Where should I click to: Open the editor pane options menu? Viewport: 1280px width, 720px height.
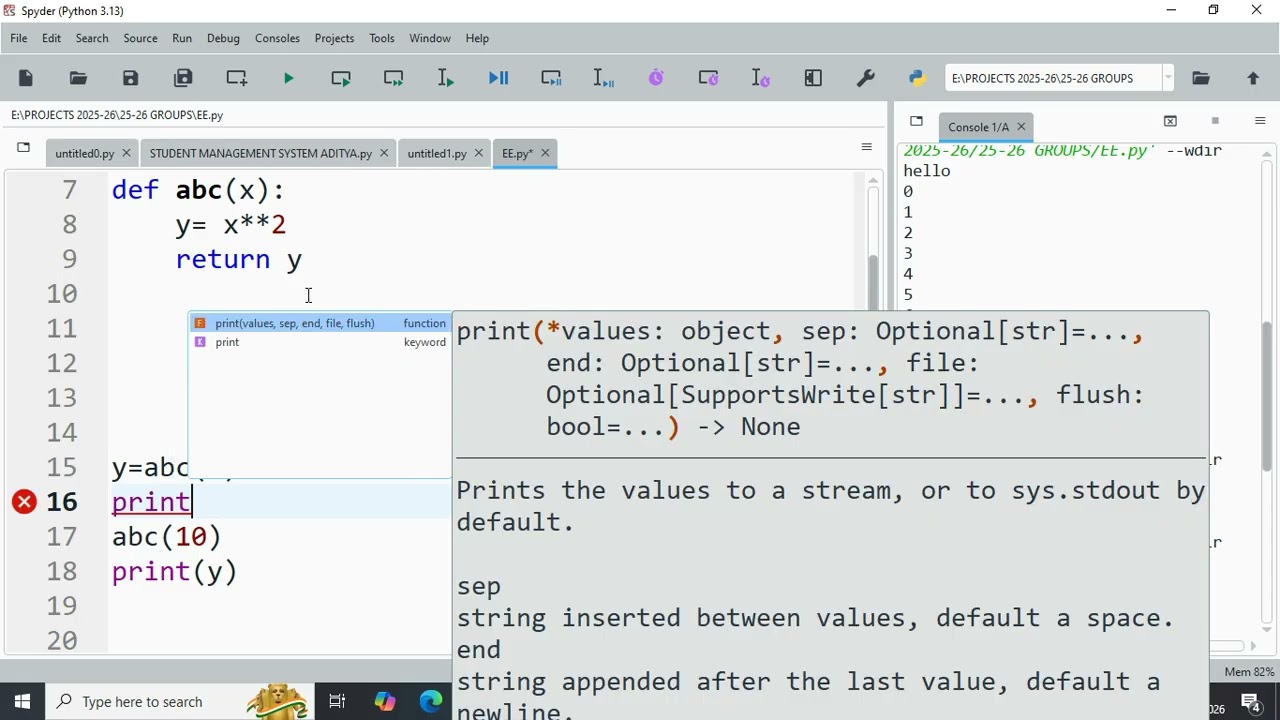[x=867, y=148]
